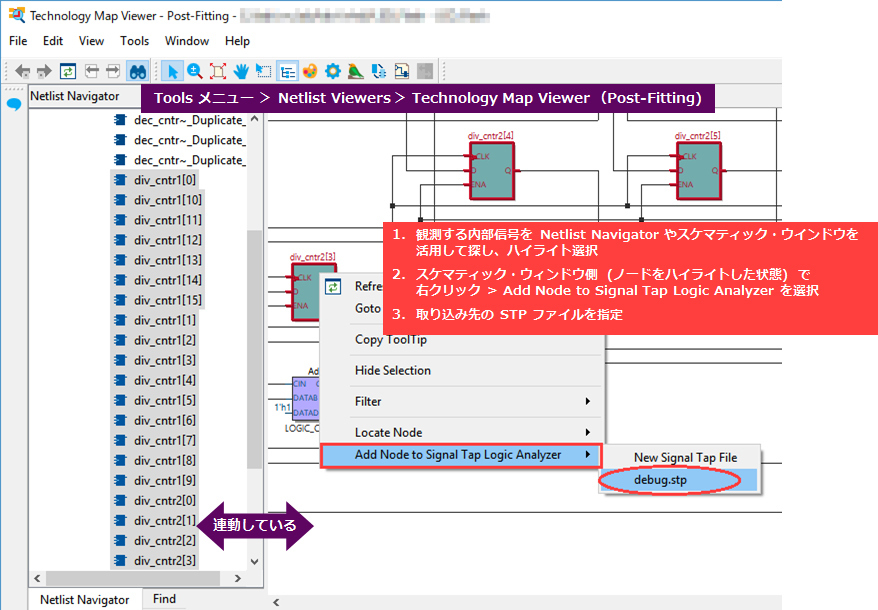Viewport: 878px width, 610px height.
Task: Select the pointer selection tool
Action: [x=172, y=71]
